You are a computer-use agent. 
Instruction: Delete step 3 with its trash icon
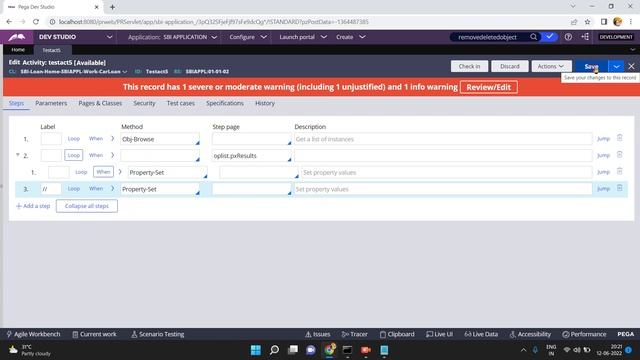pyautogui.click(x=620, y=188)
